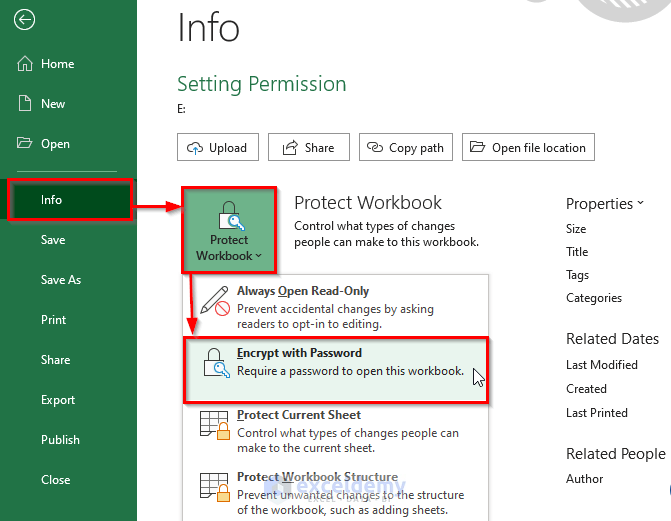Screen dimensions: 671x521
Task: Select the Close option in sidebar
Action: [56, 480]
